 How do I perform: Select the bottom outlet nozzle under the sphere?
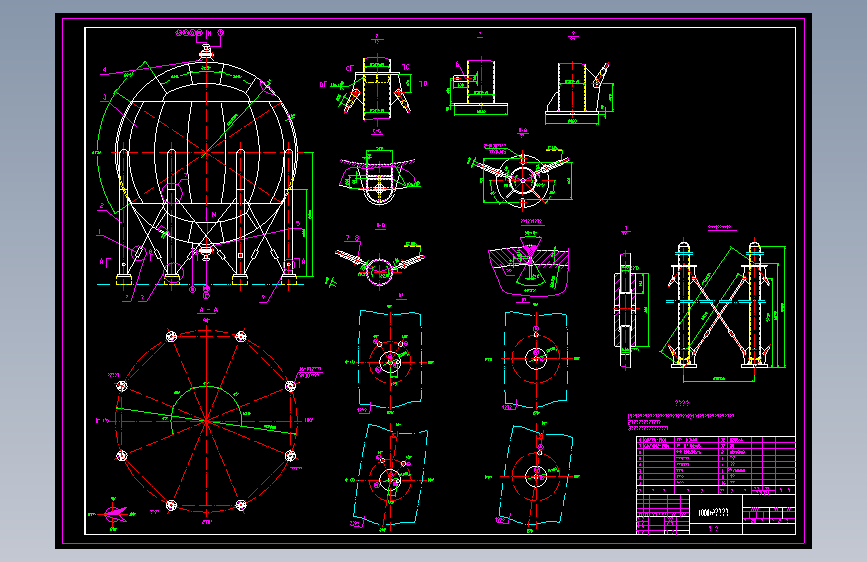[206, 253]
